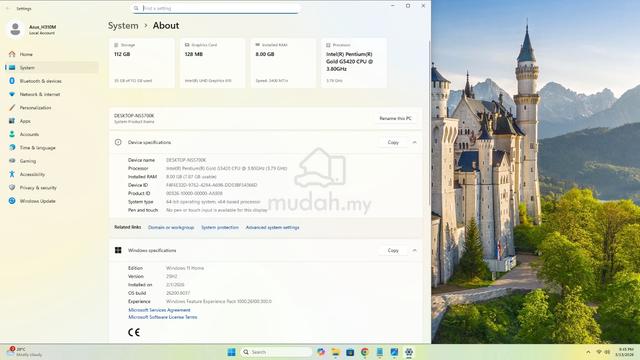Open Domain or workgroup link
This screenshot has width=640, height=360.
171,227
